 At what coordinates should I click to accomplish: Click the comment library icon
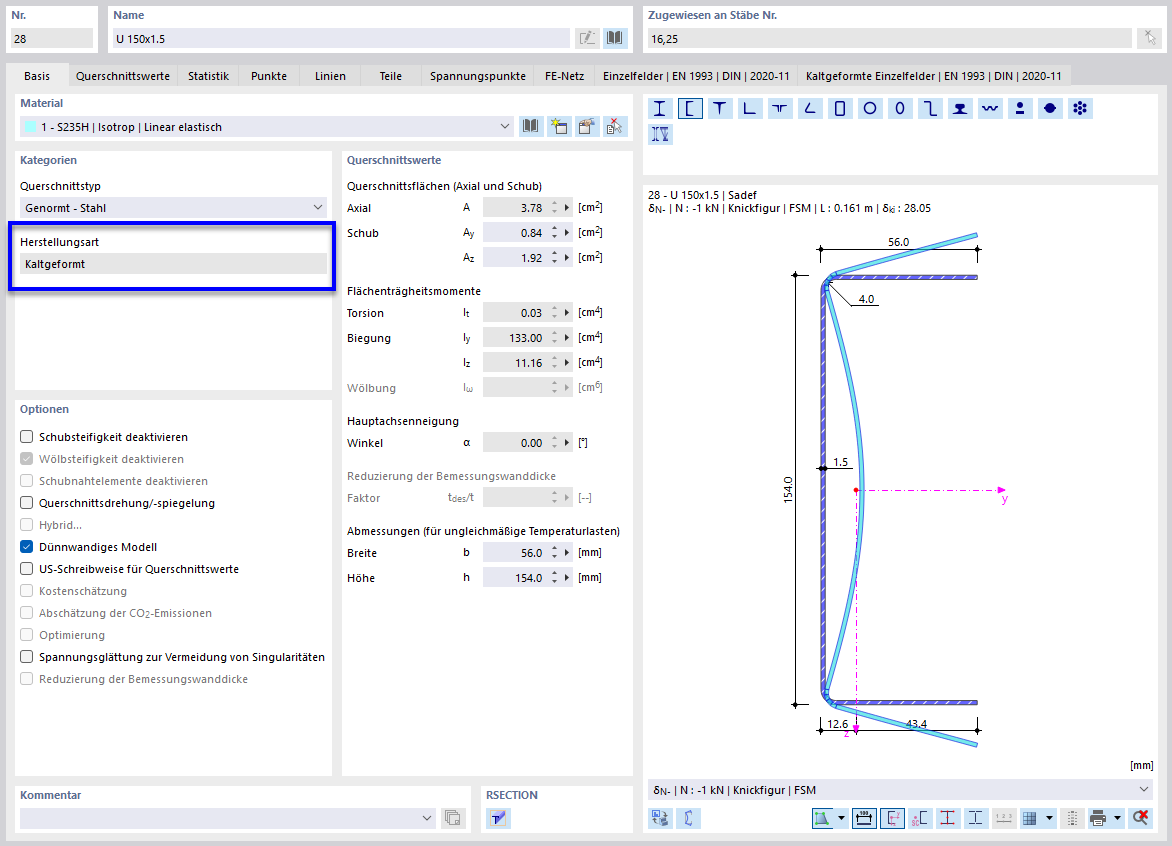452,818
